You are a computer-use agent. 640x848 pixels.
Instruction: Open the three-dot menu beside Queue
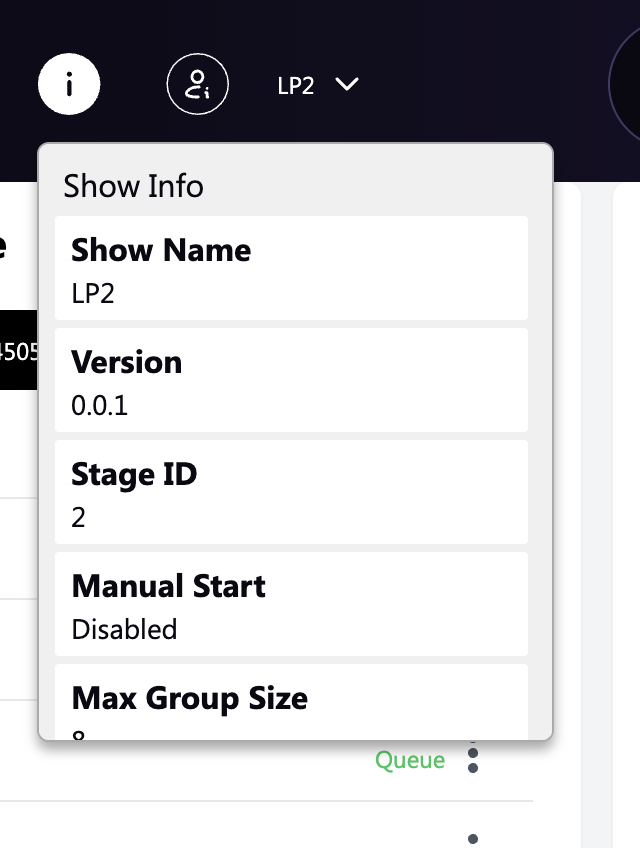coord(473,760)
